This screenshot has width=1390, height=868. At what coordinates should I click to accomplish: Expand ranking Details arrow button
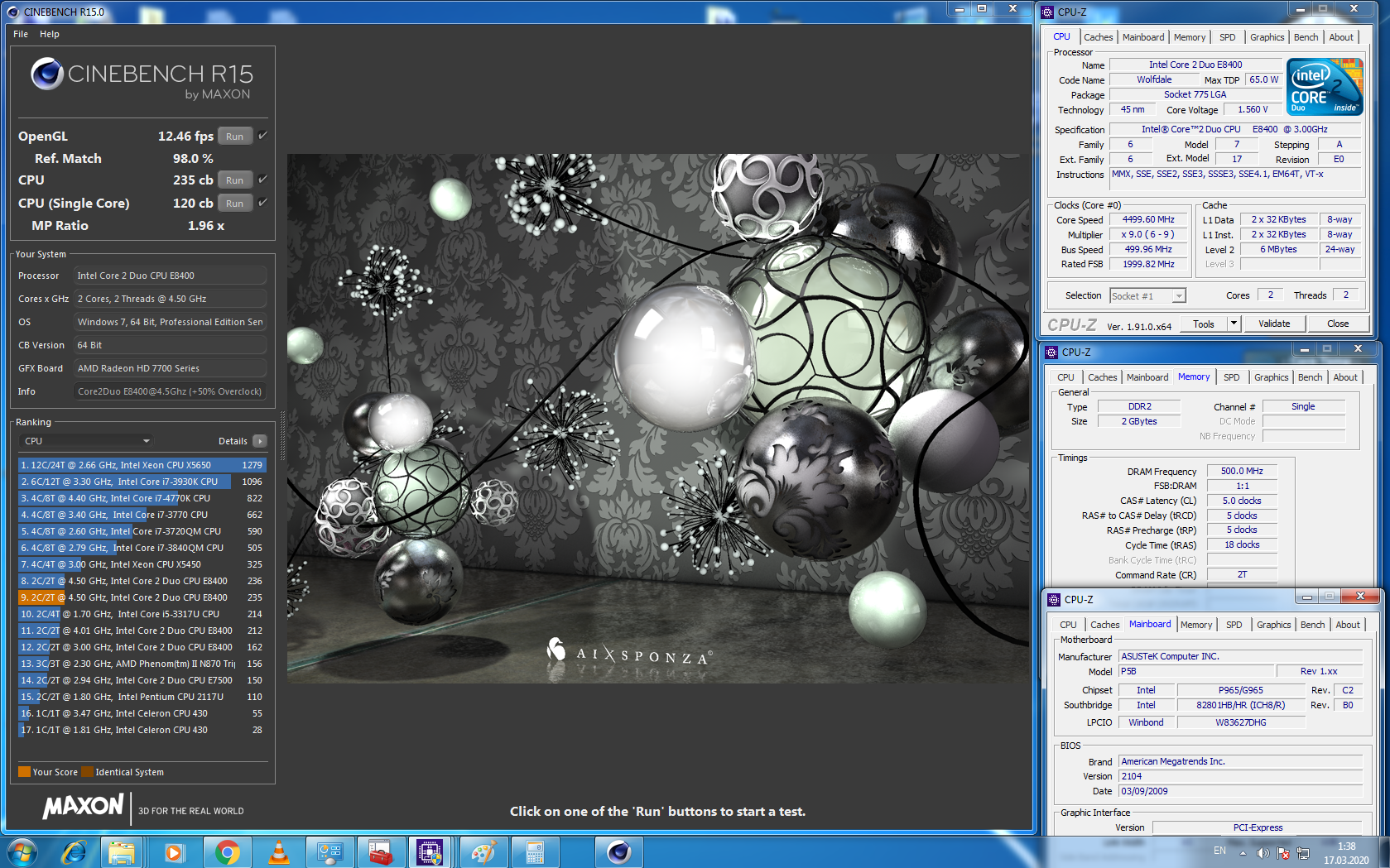(260, 441)
